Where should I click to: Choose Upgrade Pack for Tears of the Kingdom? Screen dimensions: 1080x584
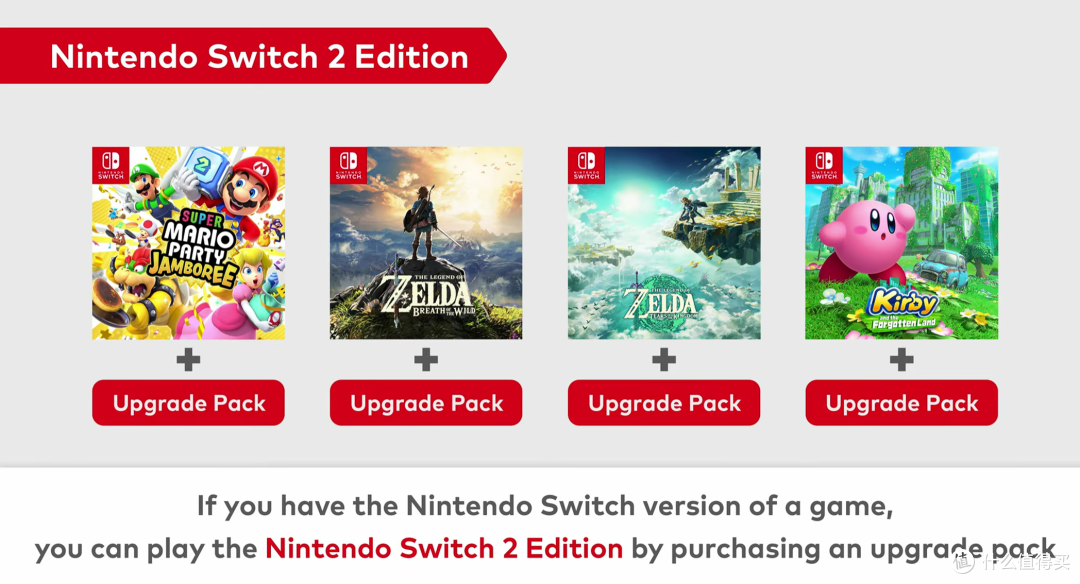tap(664, 403)
